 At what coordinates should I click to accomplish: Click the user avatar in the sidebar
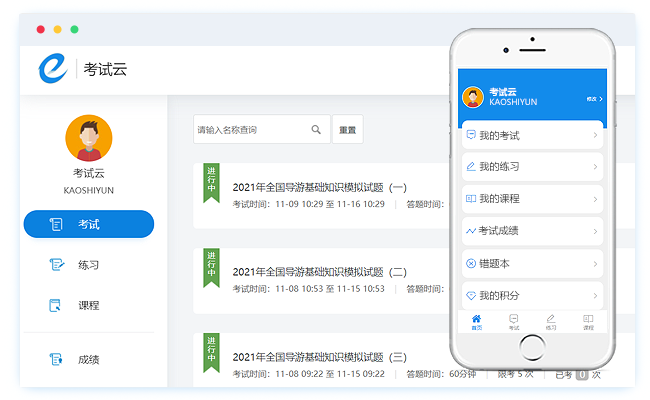[x=88, y=138]
